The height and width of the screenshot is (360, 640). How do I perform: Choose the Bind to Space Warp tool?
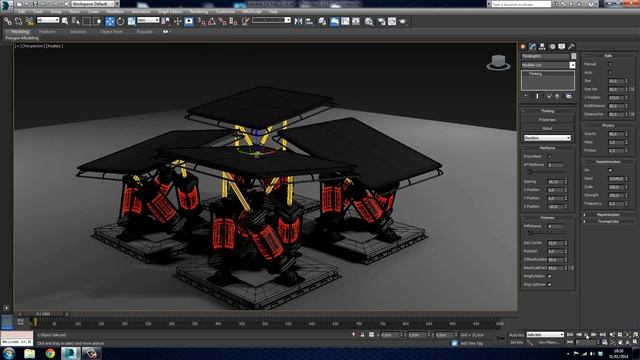(x=29, y=21)
